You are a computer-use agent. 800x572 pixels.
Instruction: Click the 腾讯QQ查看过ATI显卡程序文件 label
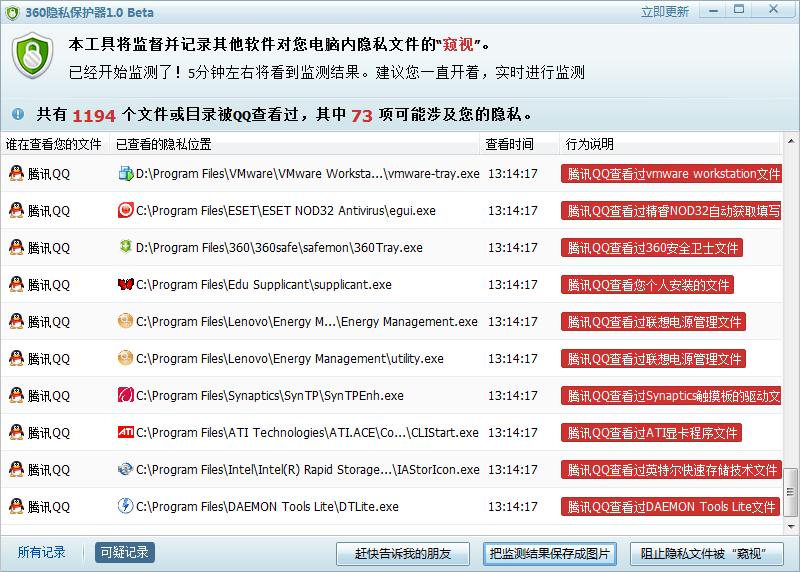click(x=651, y=432)
